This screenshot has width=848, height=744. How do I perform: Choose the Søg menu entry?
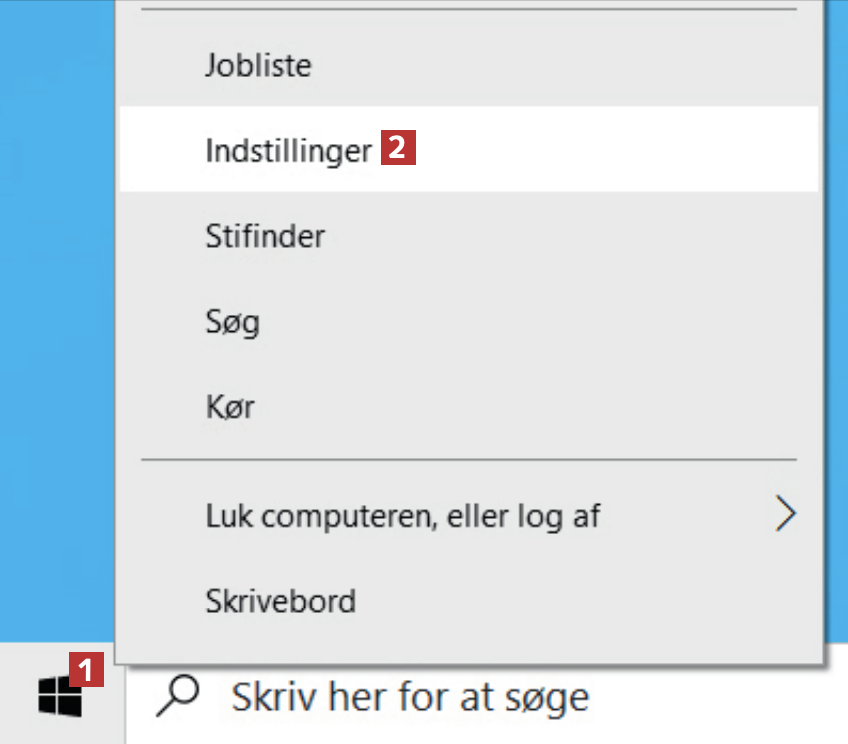tap(232, 323)
